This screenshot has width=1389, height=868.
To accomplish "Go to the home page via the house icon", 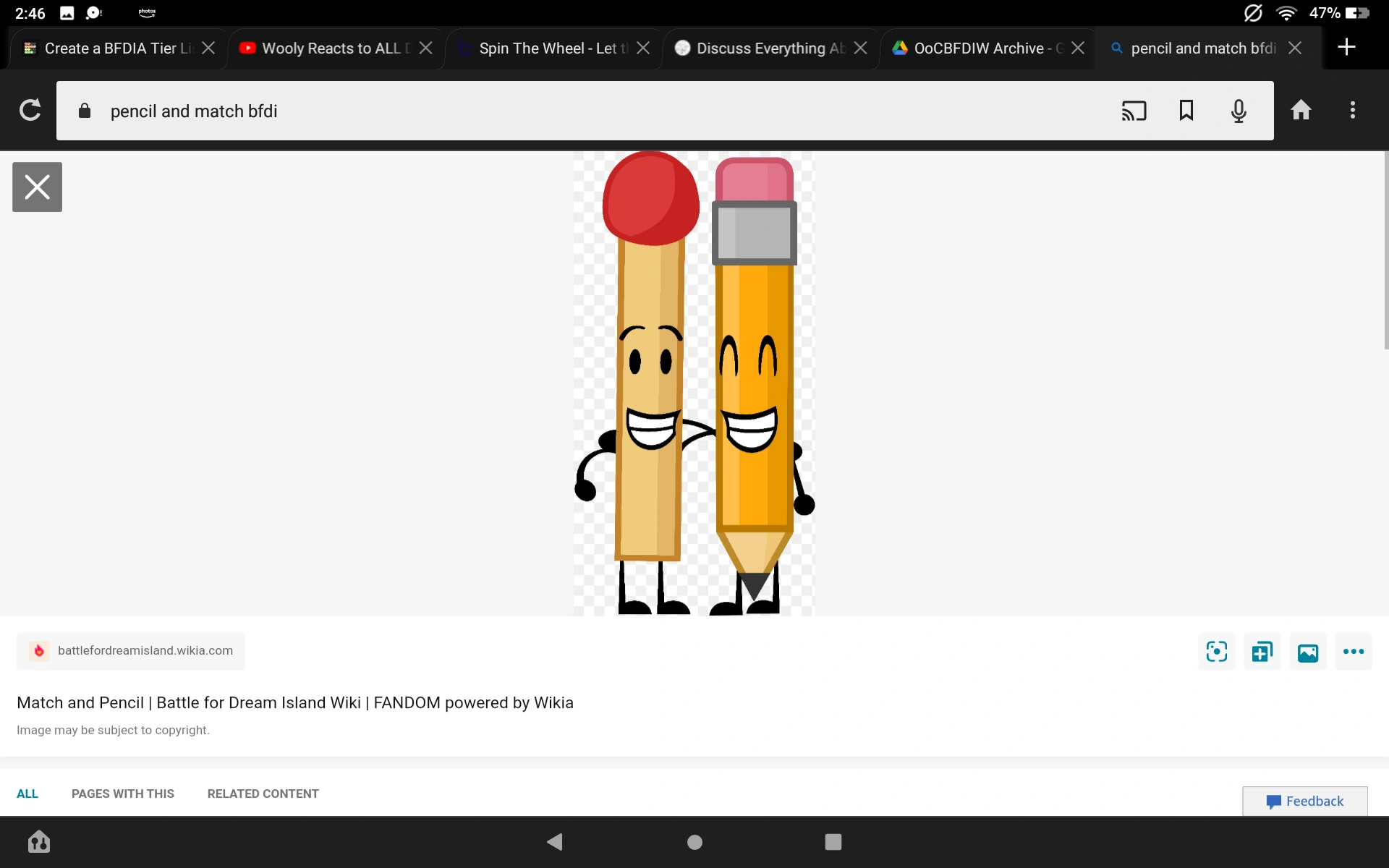I will click(1301, 111).
